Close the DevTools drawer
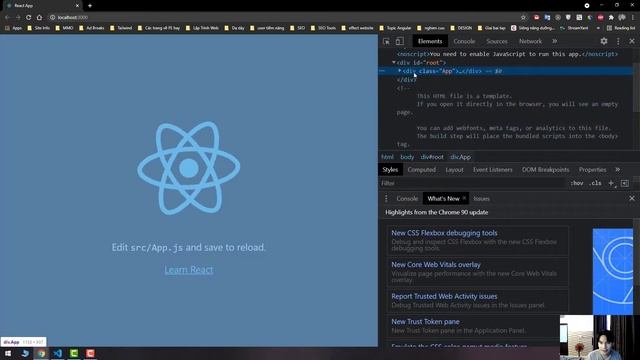This screenshot has height=360, width=640. (632, 198)
